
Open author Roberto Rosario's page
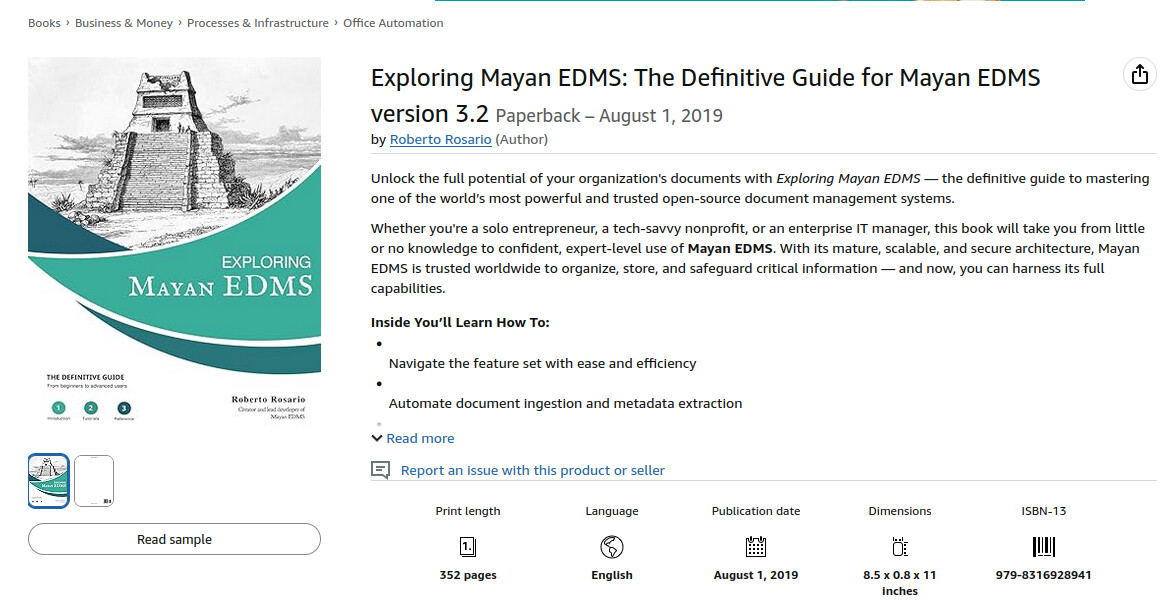441,139
